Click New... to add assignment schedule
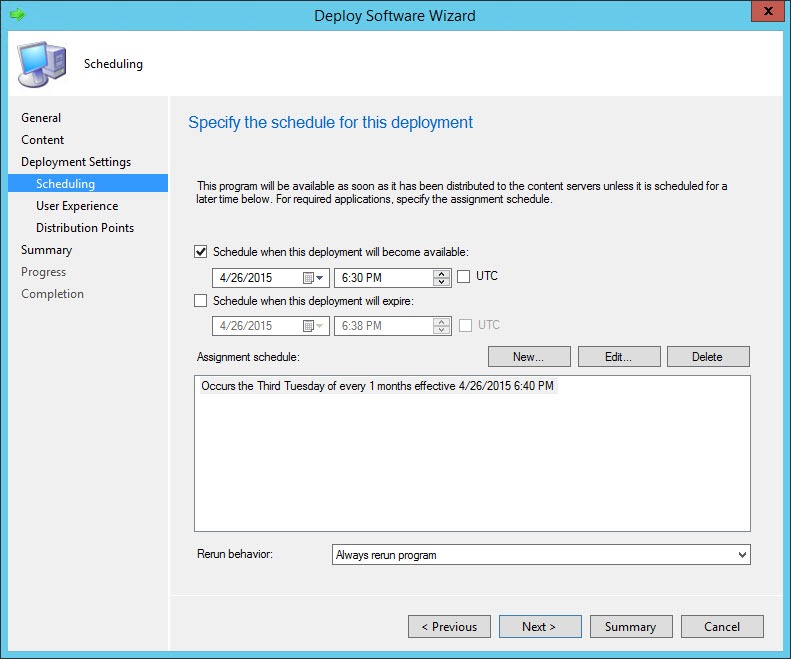This screenshot has height=659, width=791. 529,357
